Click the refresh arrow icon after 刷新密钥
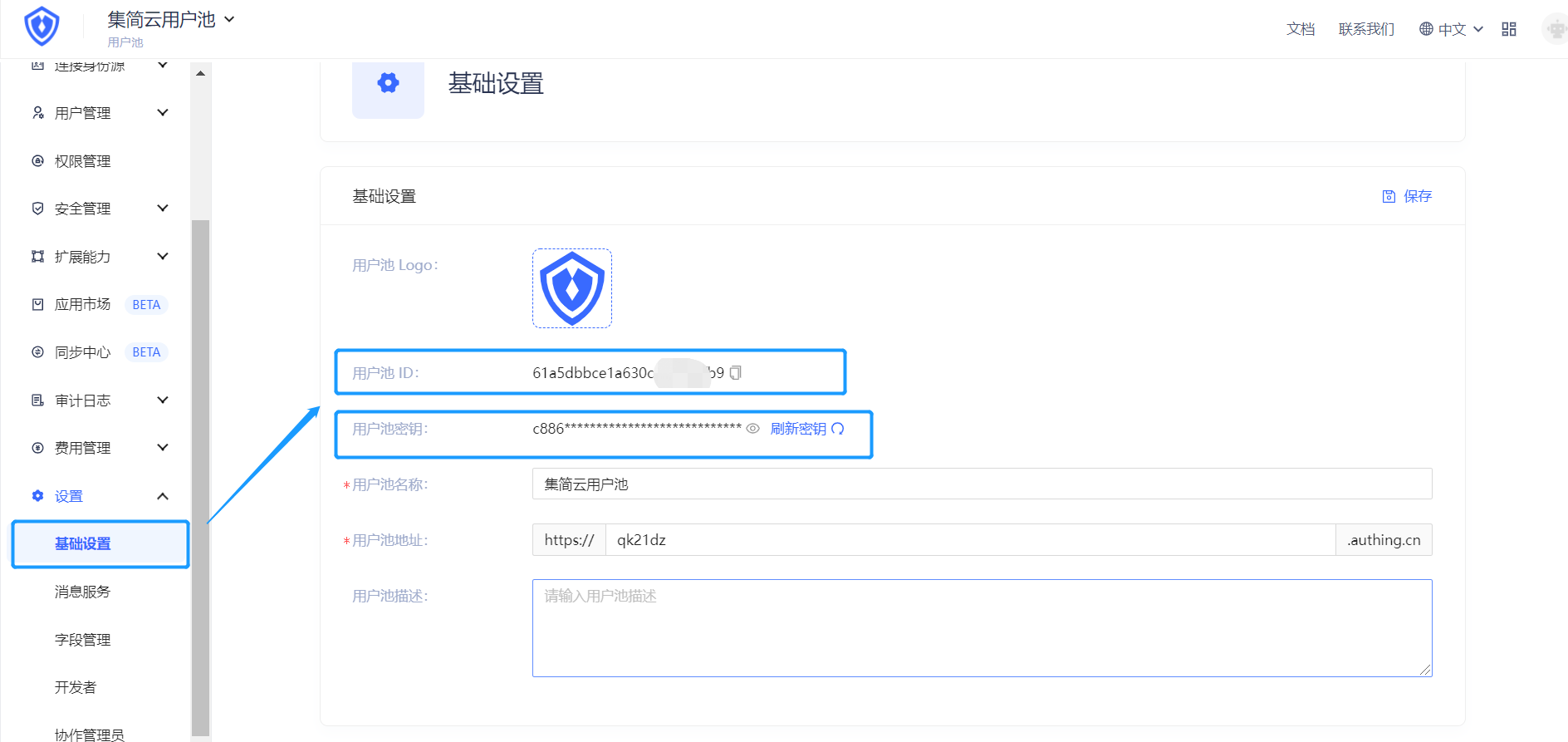1568x742 pixels. point(838,429)
